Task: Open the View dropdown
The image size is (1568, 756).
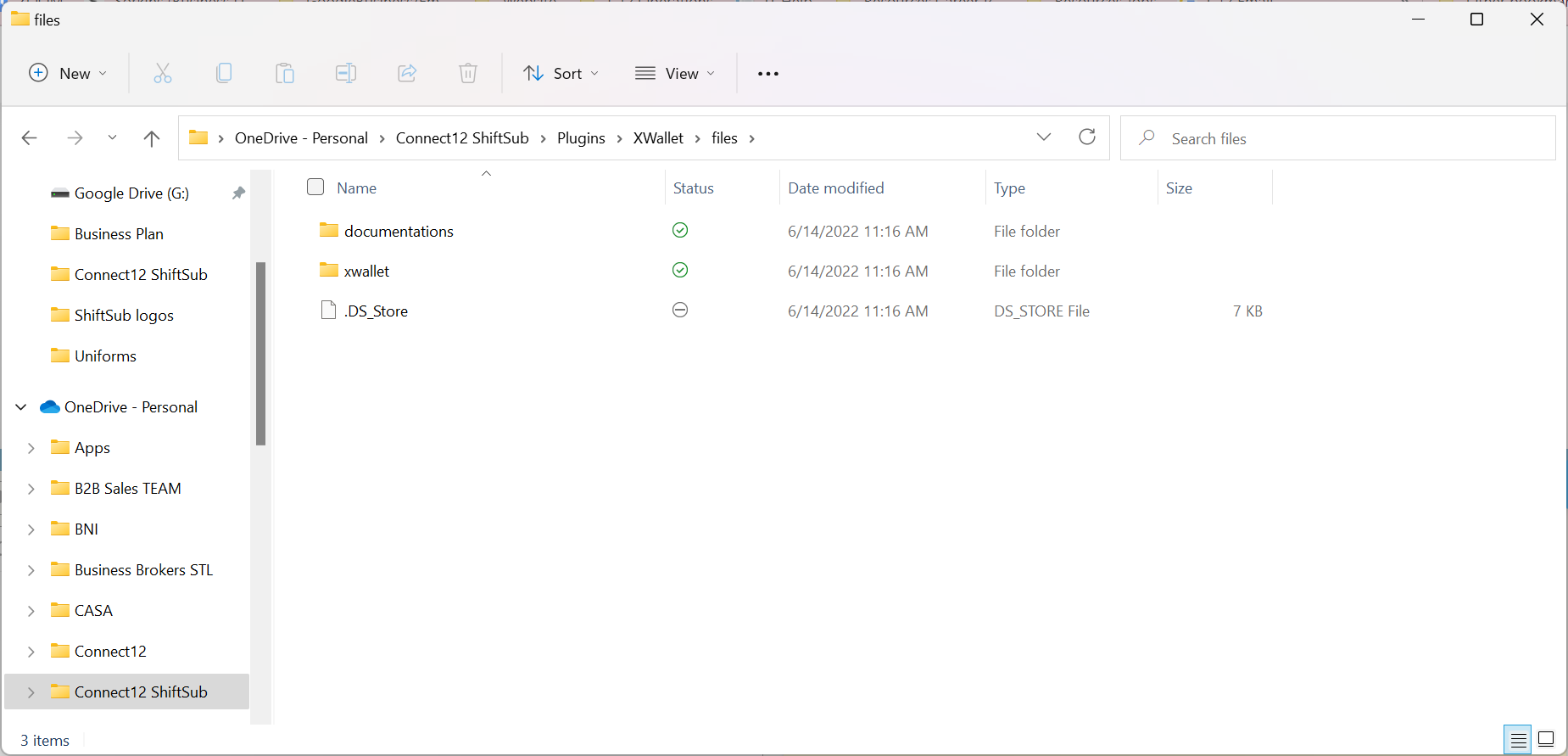Action: (x=675, y=74)
